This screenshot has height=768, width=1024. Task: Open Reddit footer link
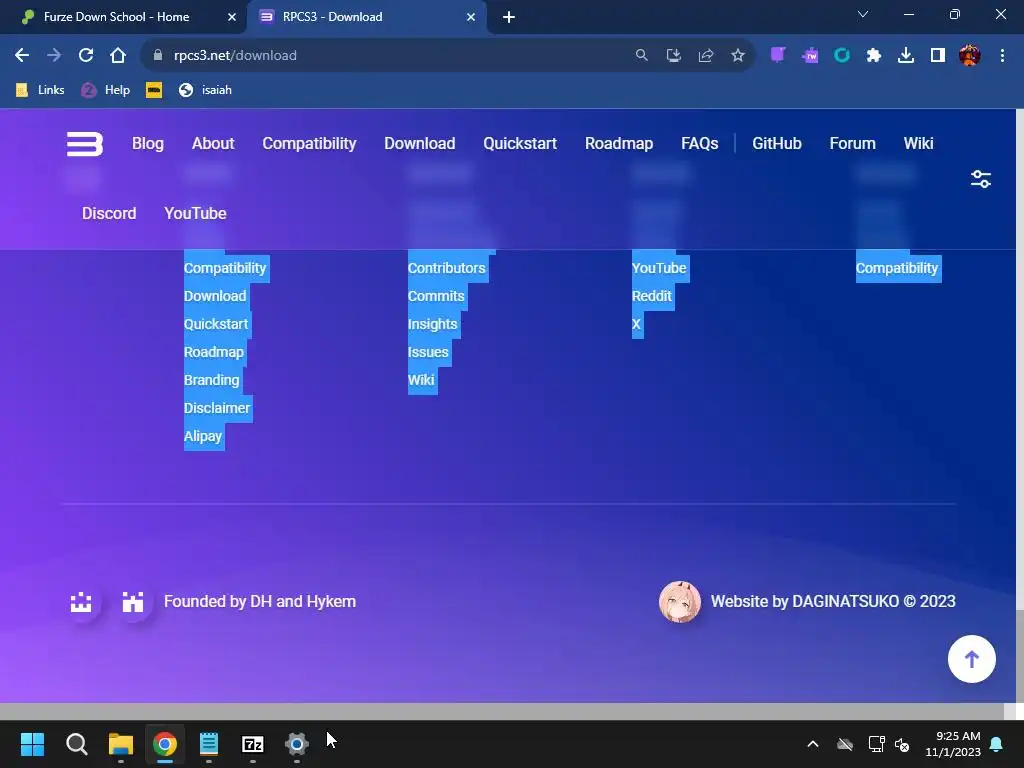tap(652, 296)
